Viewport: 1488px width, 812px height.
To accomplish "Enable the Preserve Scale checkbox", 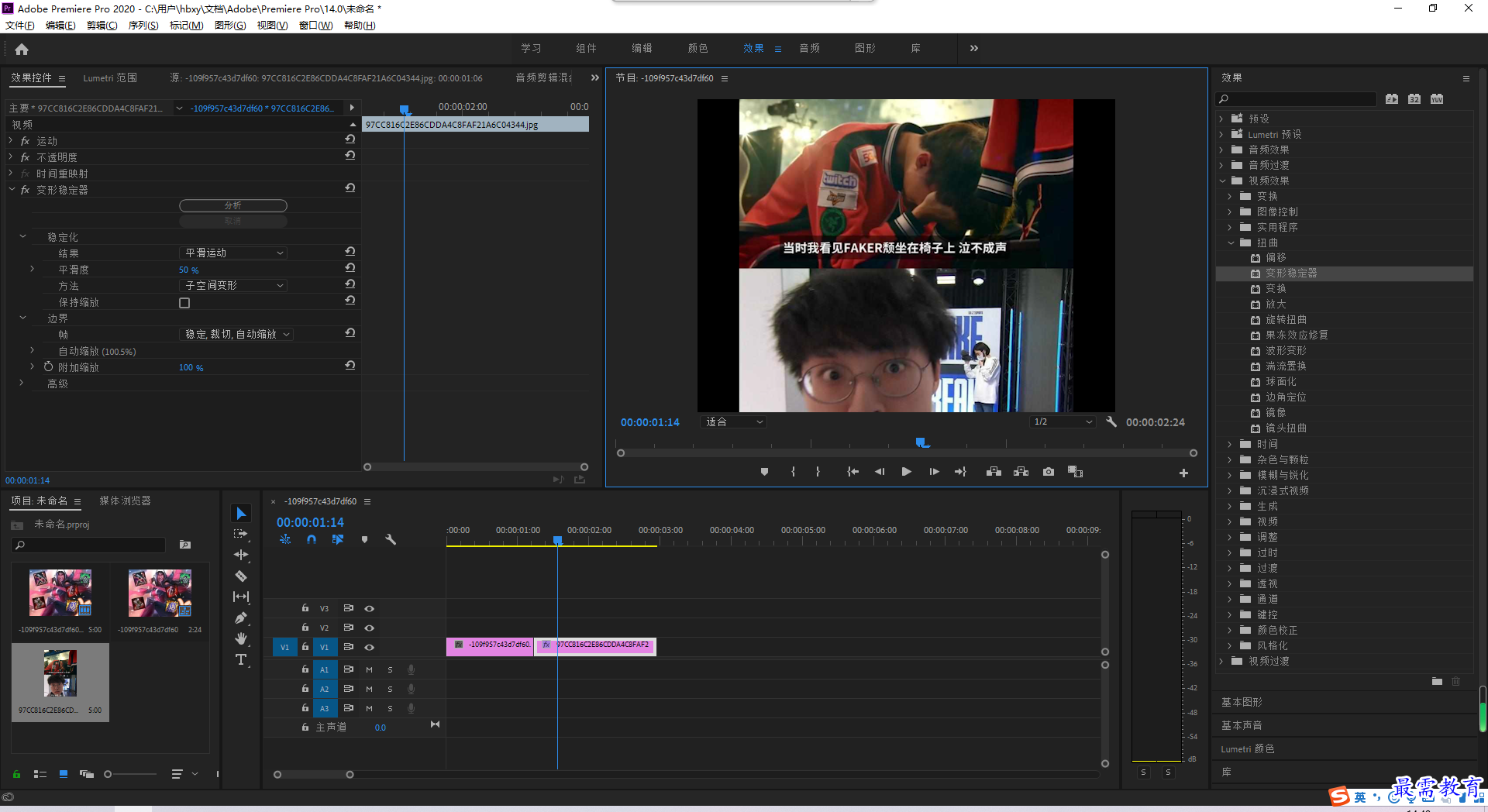I will [184, 303].
